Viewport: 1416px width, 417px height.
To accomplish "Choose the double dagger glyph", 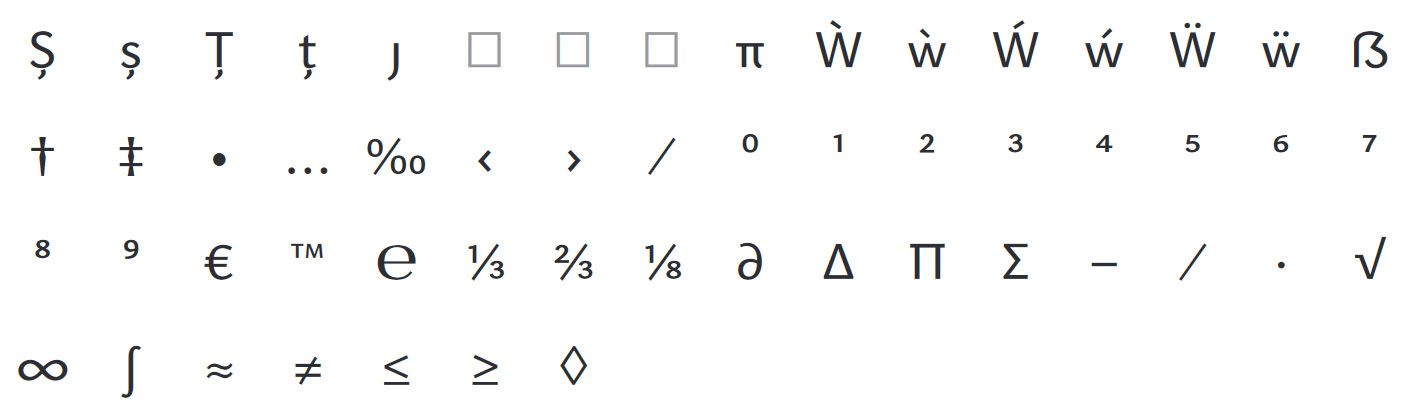I will pos(131,158).
